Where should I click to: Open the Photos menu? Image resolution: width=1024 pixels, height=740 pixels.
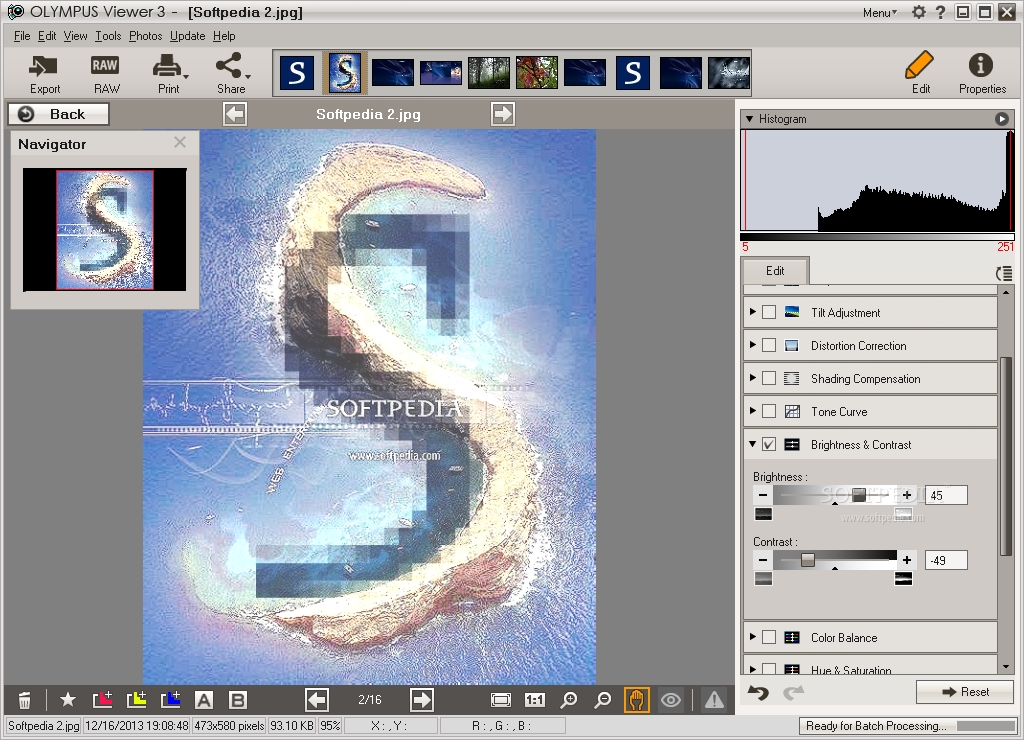(x=145, y=36)
